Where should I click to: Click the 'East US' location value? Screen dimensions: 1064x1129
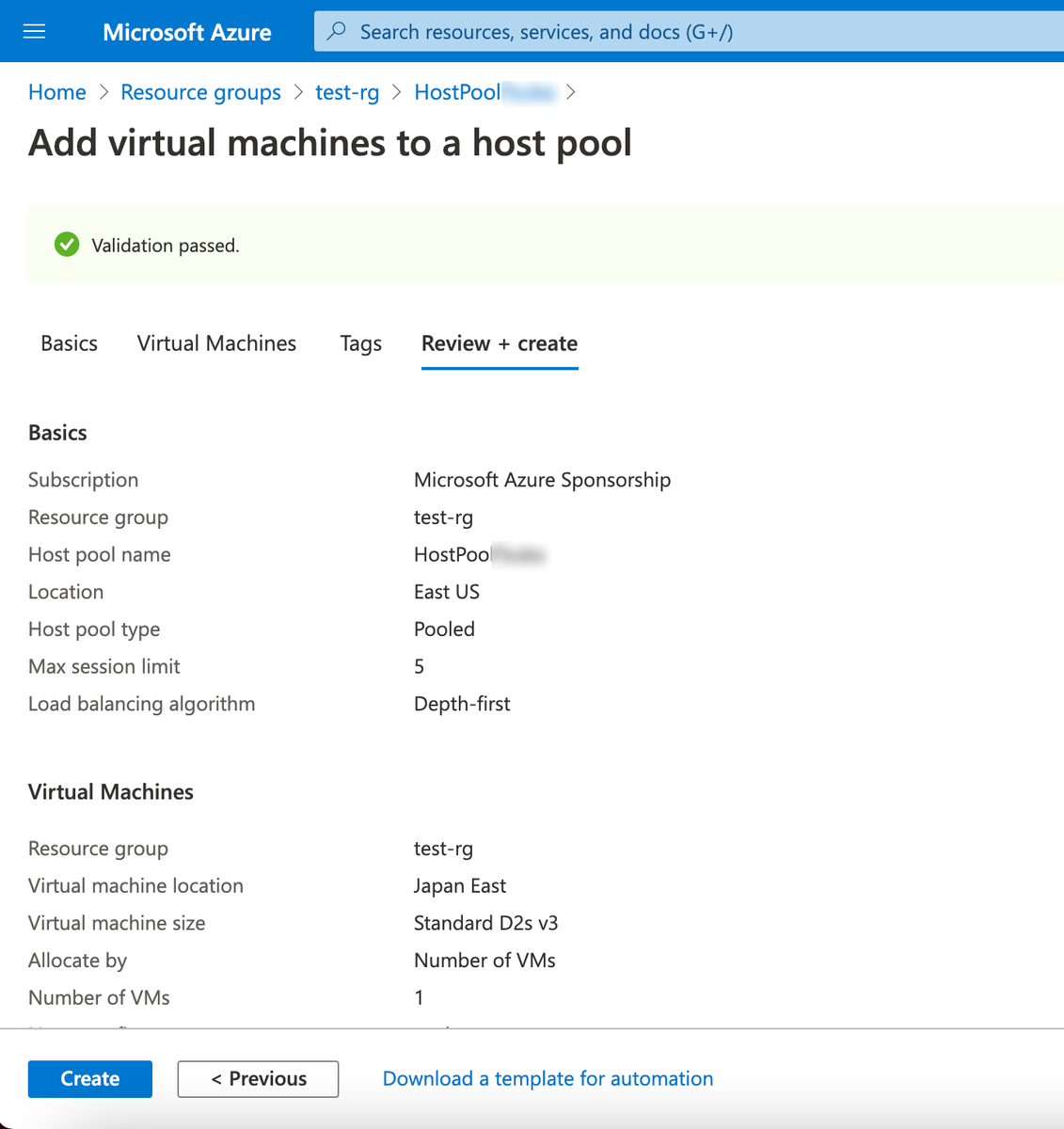[447, 592]
